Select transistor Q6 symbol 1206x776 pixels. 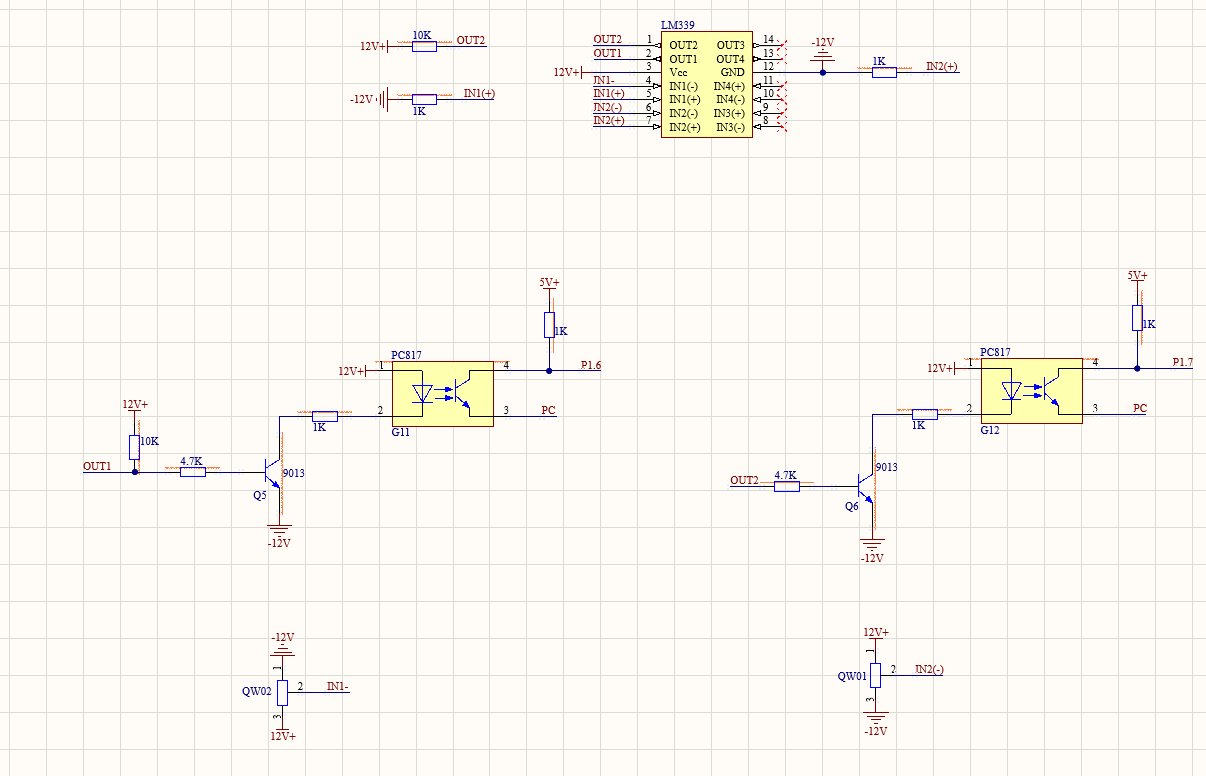[x=866, y=487]
